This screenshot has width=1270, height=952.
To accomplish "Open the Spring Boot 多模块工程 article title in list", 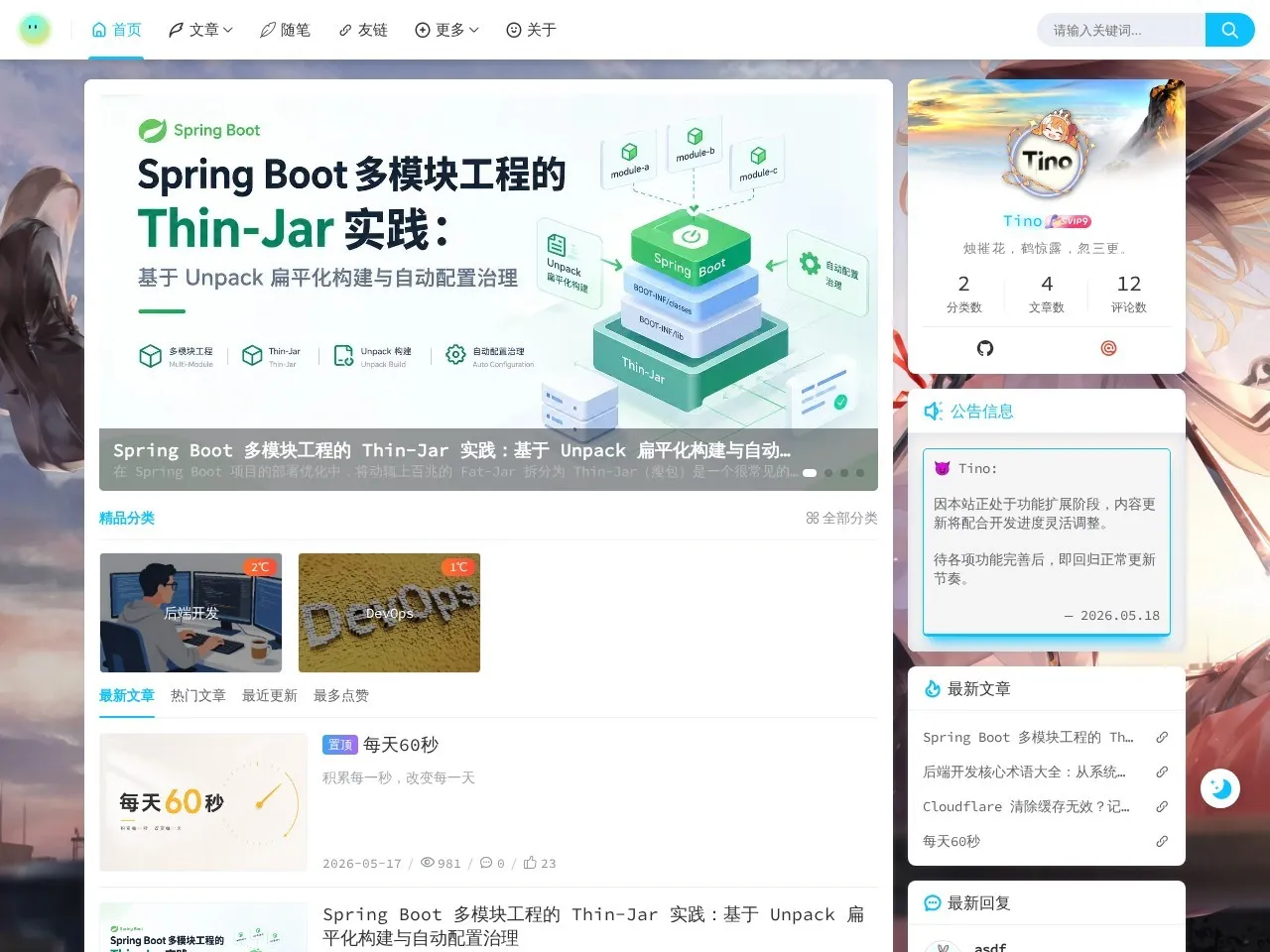I will coord(593,925).
